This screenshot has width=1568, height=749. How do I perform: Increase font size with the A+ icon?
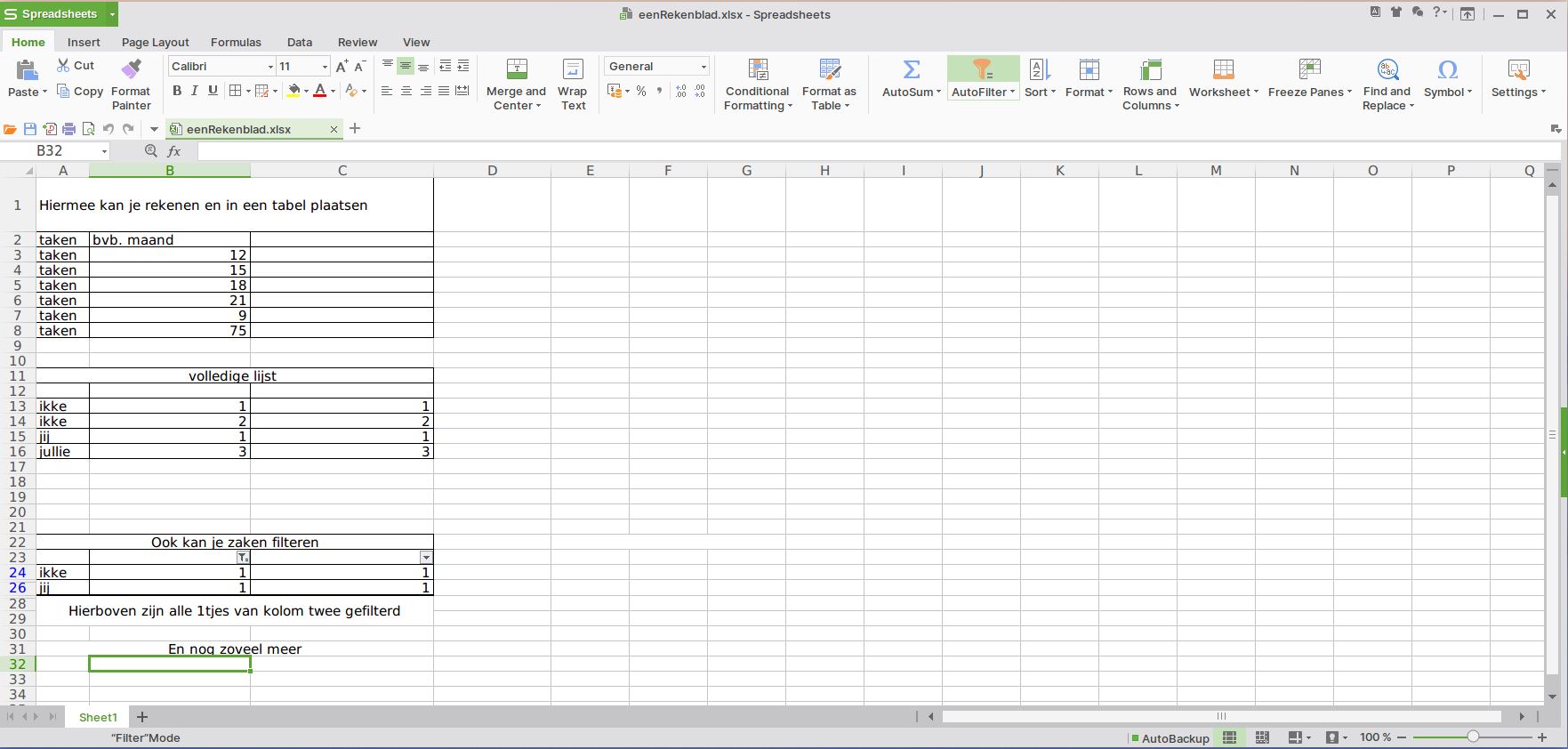click(x=342, y=67)
